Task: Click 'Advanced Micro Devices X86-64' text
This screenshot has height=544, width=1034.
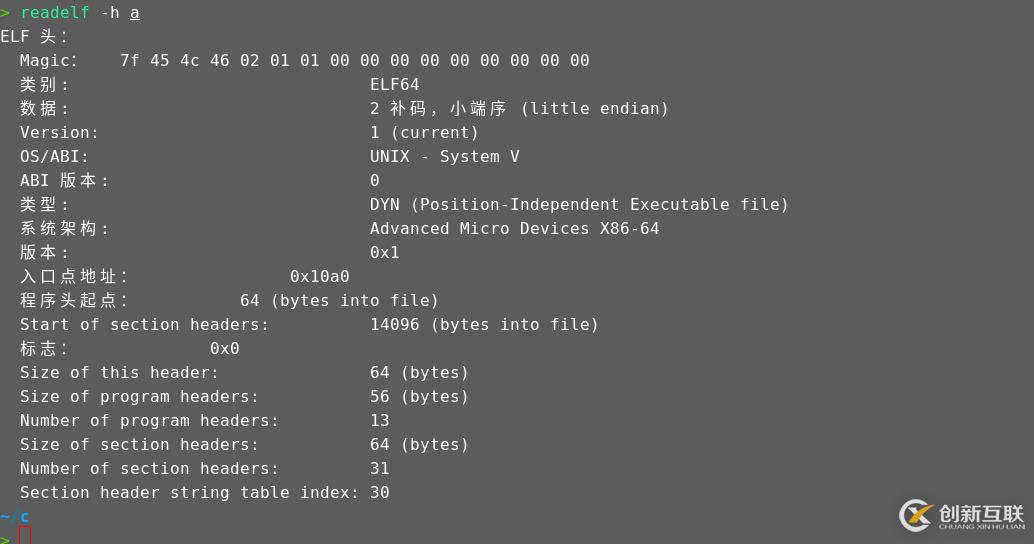Action: [514, 229]
